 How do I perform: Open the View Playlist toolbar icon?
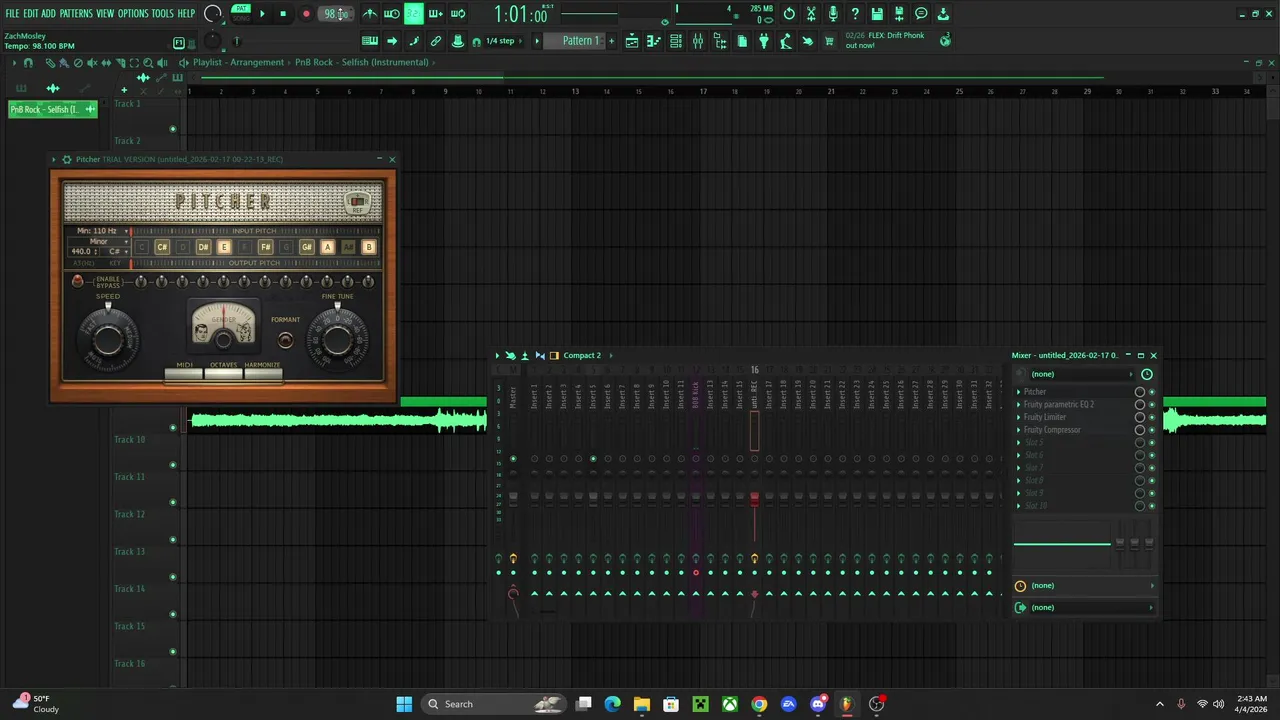(632, 41)
